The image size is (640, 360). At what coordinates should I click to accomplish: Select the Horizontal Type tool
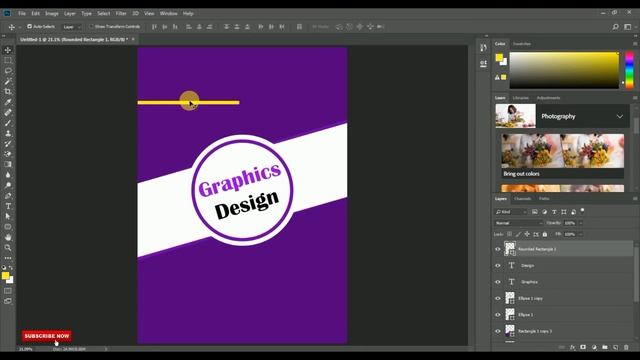click(x=8, y=206)
